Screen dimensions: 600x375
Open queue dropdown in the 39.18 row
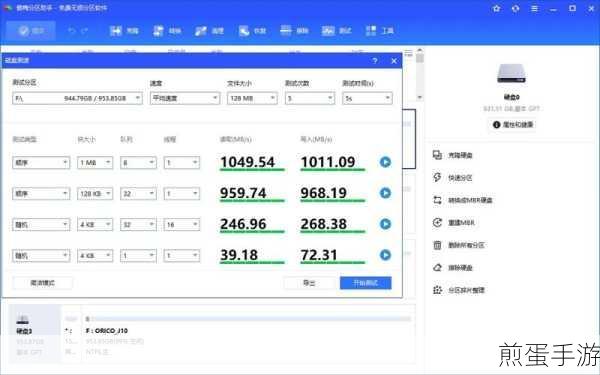click(138, 256)
